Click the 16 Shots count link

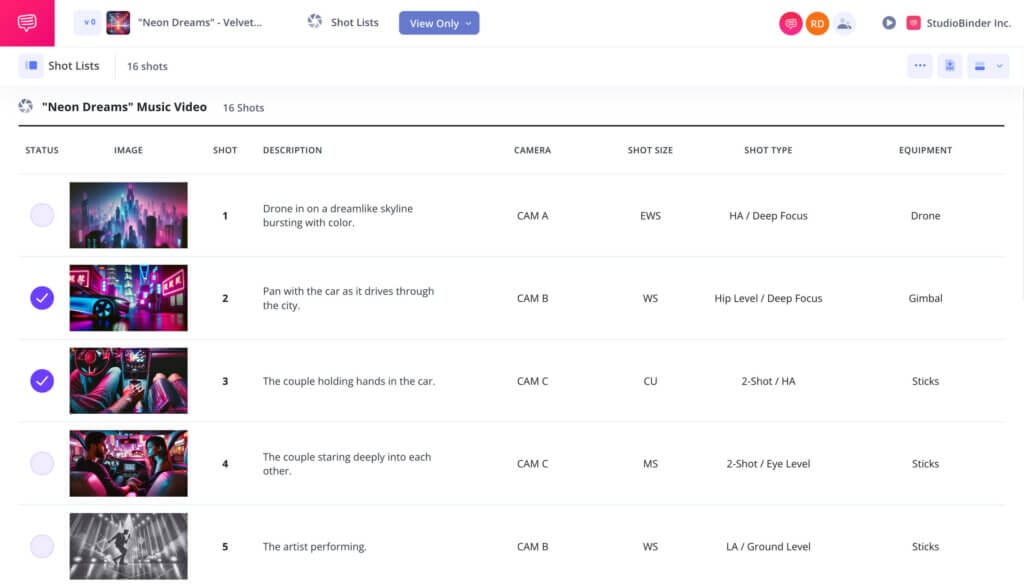click(243, 107)
